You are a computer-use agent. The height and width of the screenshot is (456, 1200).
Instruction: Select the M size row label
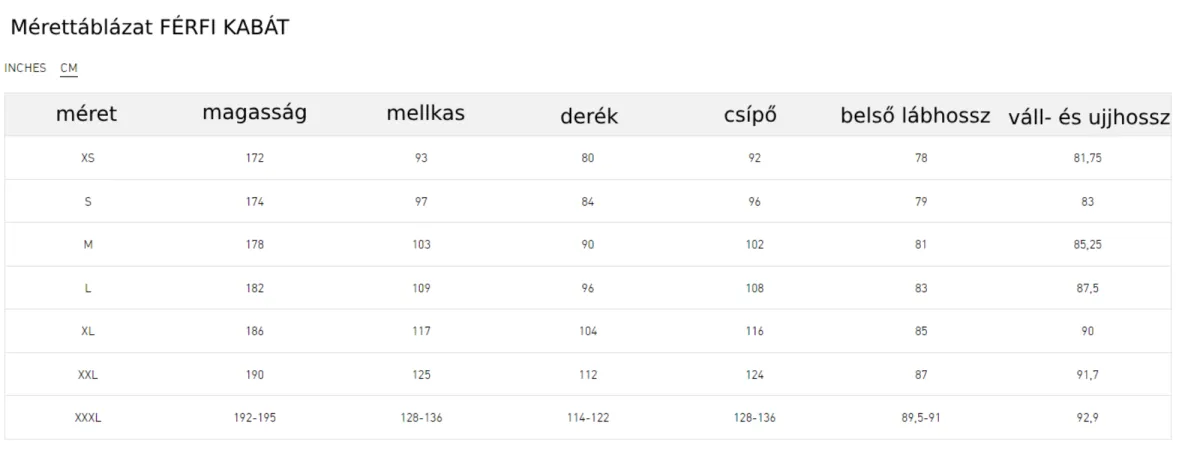click(x=87, y=245)
